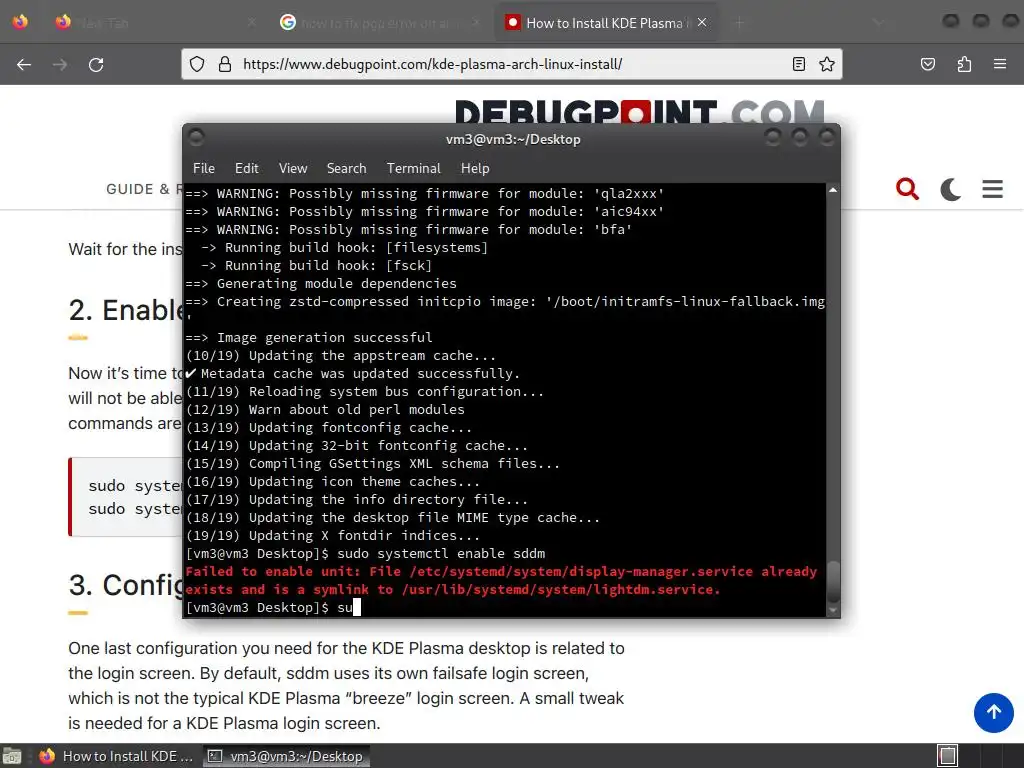
Task: Open a new browser tab with plus
Action: click(x=739, y=23)
